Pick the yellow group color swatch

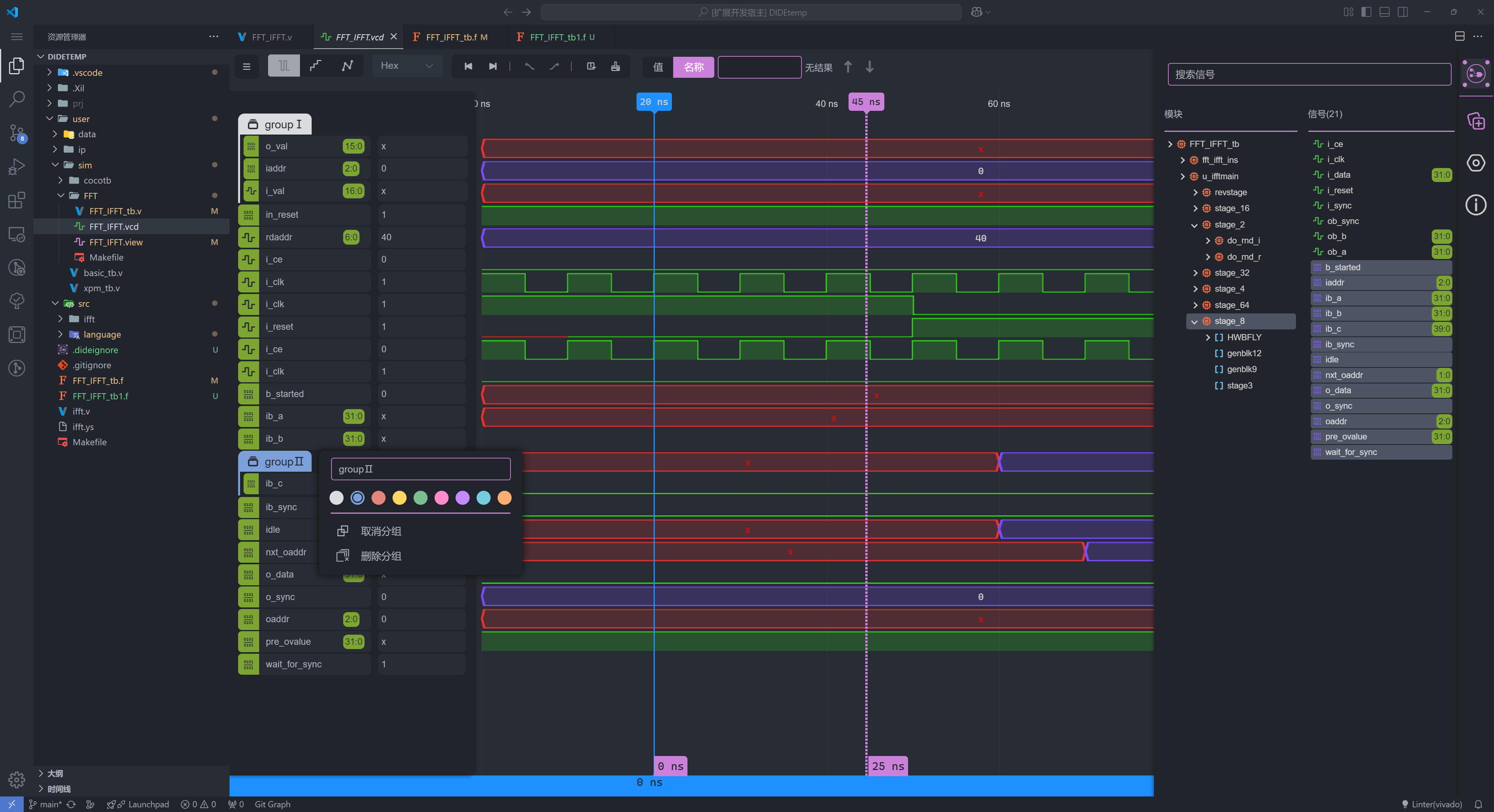399,497
